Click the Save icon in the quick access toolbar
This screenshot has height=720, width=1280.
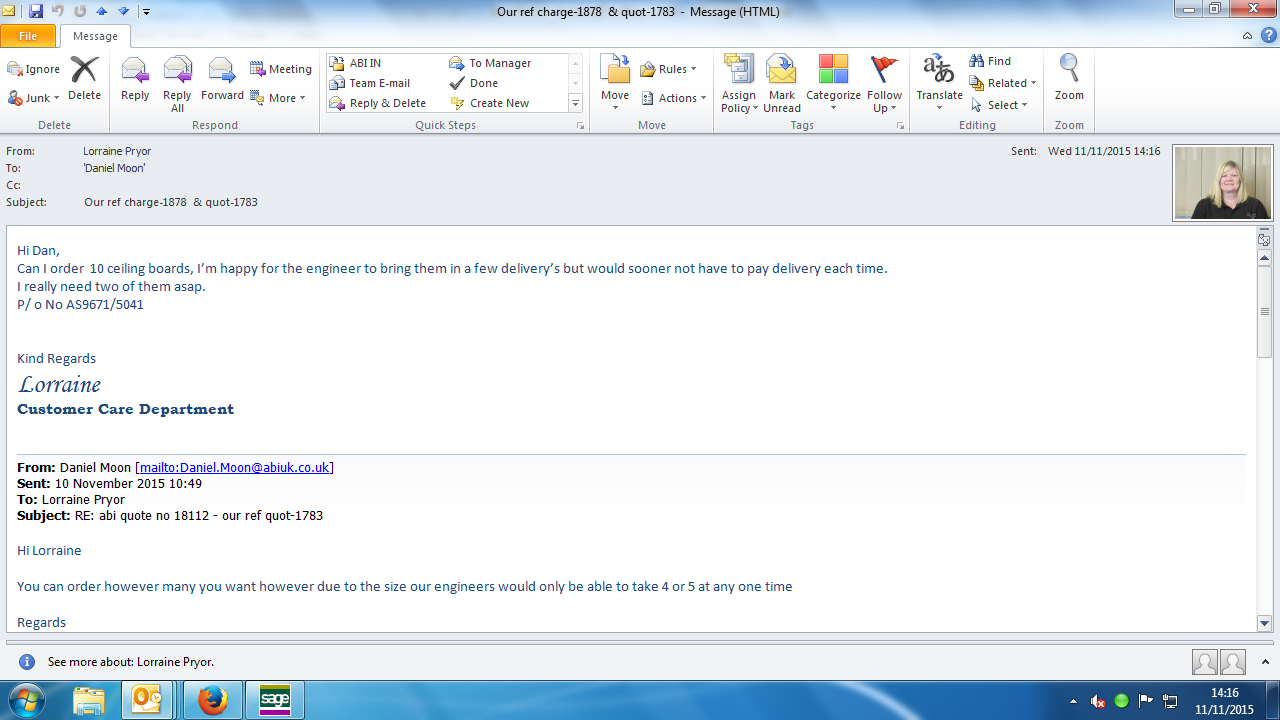(36, 11)
